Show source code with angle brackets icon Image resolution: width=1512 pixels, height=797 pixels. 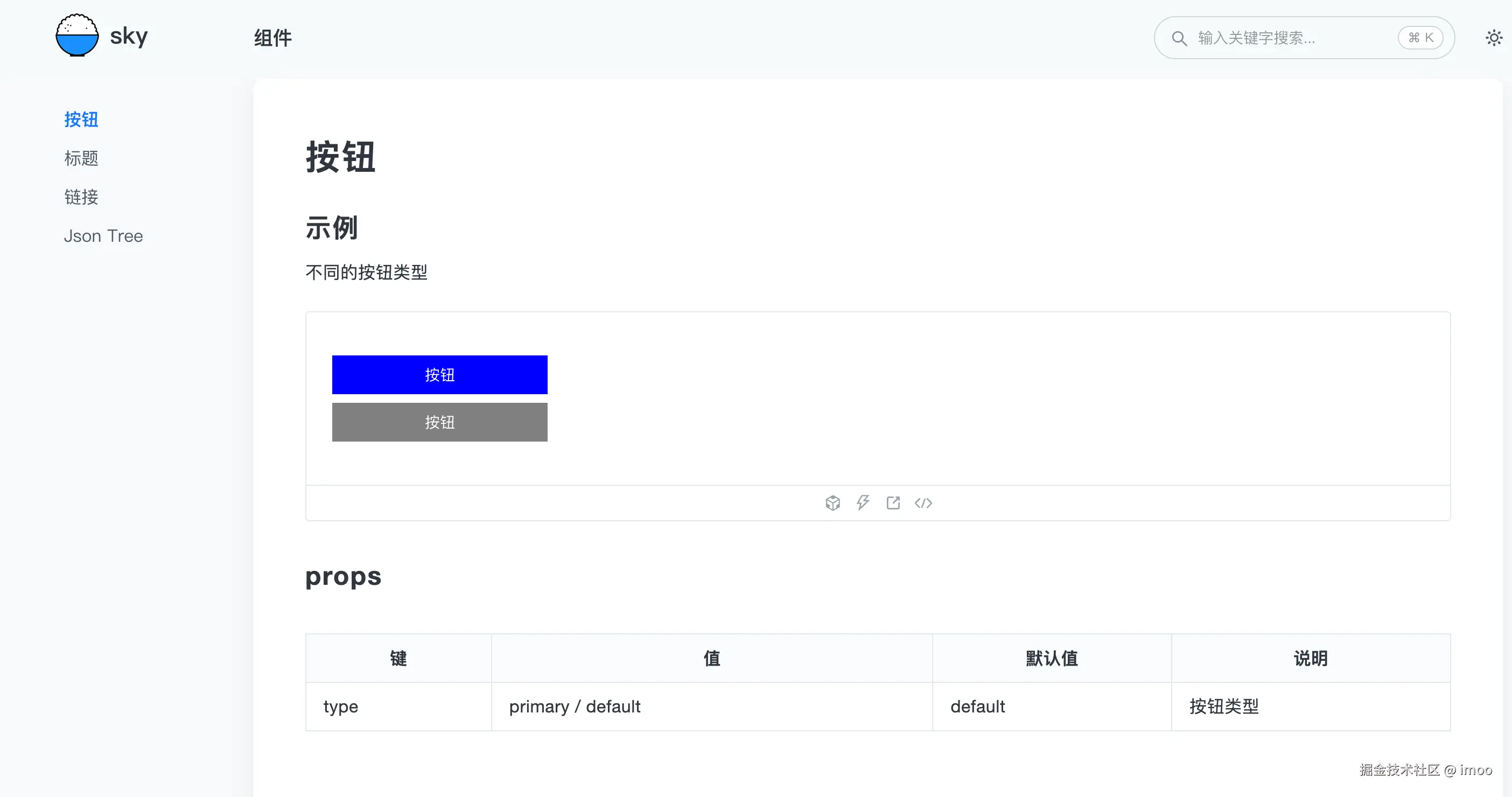point(923,503)
